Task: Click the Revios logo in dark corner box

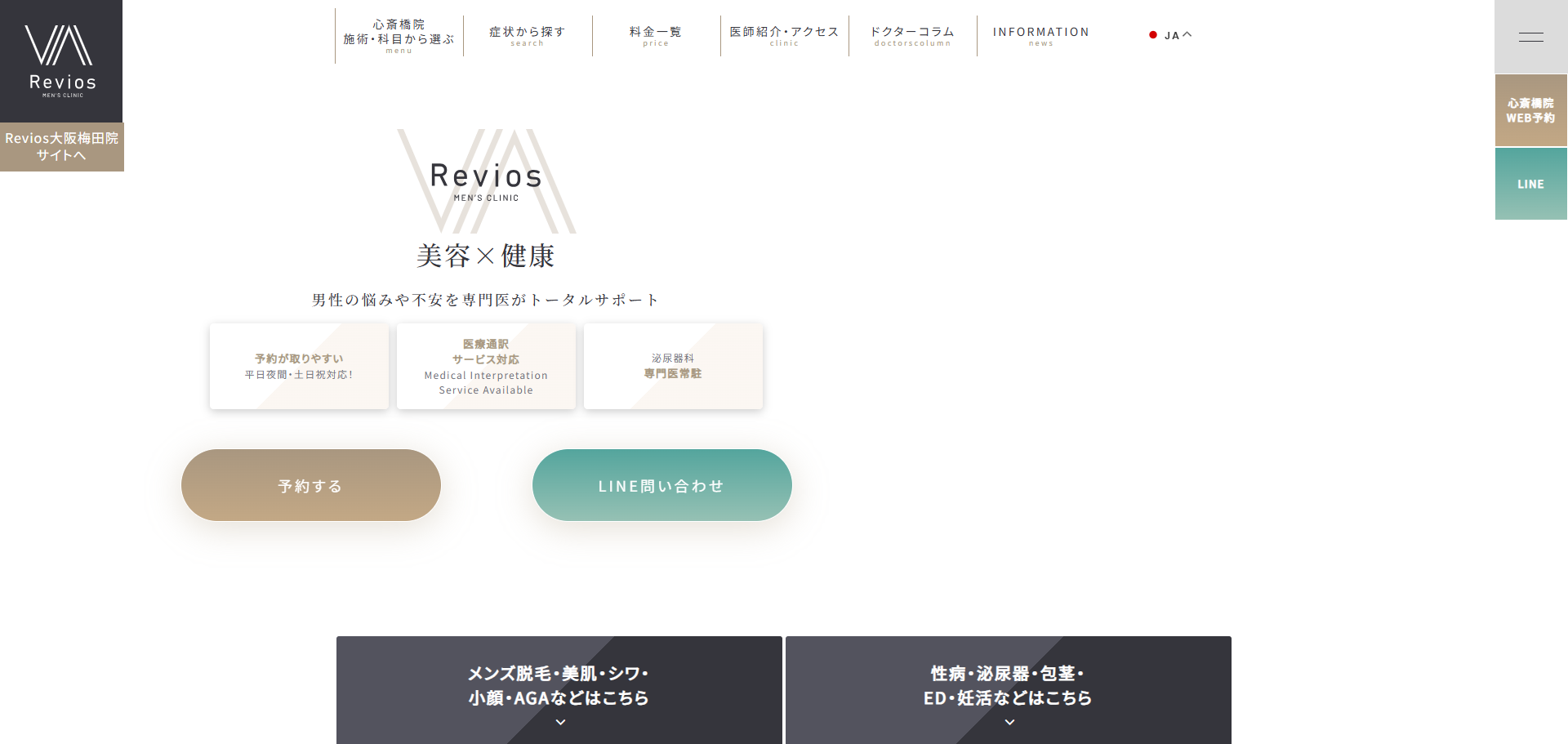Action: coord(61,61)
